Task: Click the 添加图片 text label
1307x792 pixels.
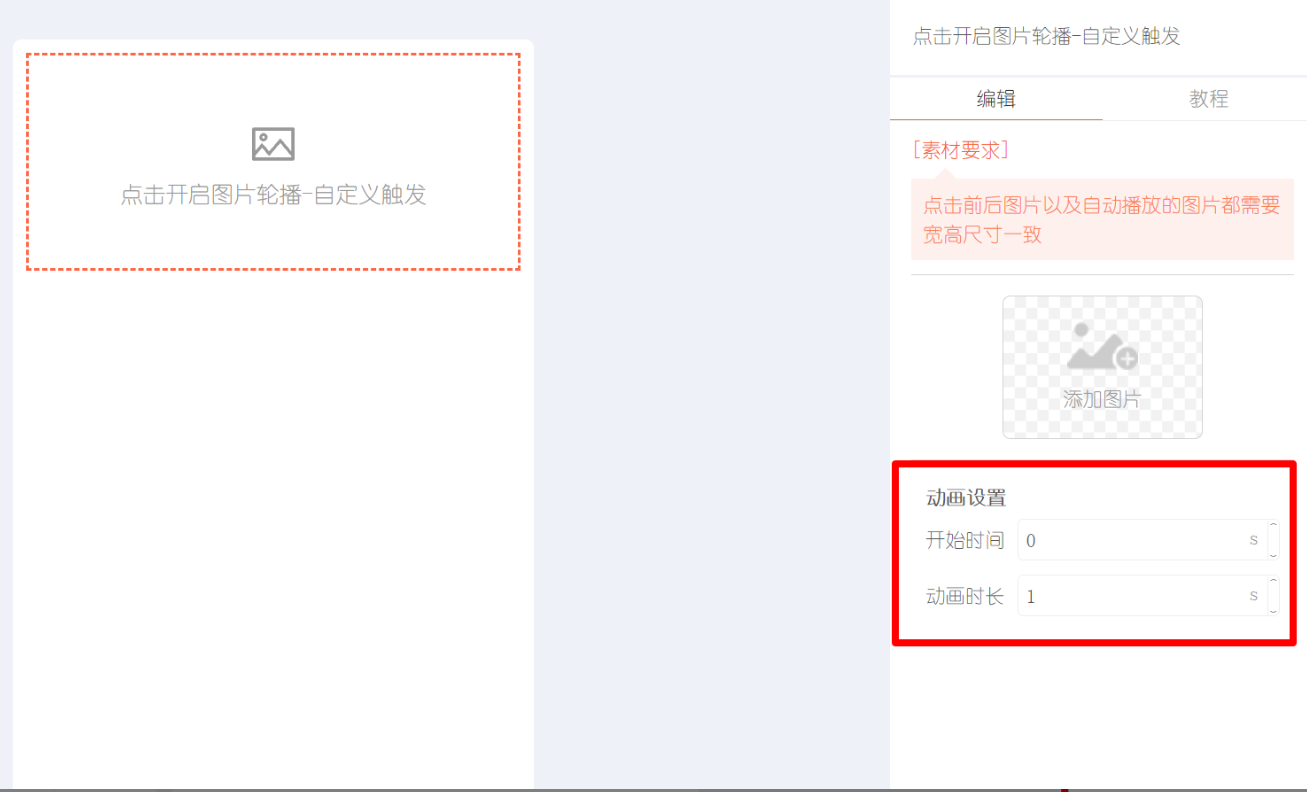Action: pyautogui.click(x=1102, y=400)
